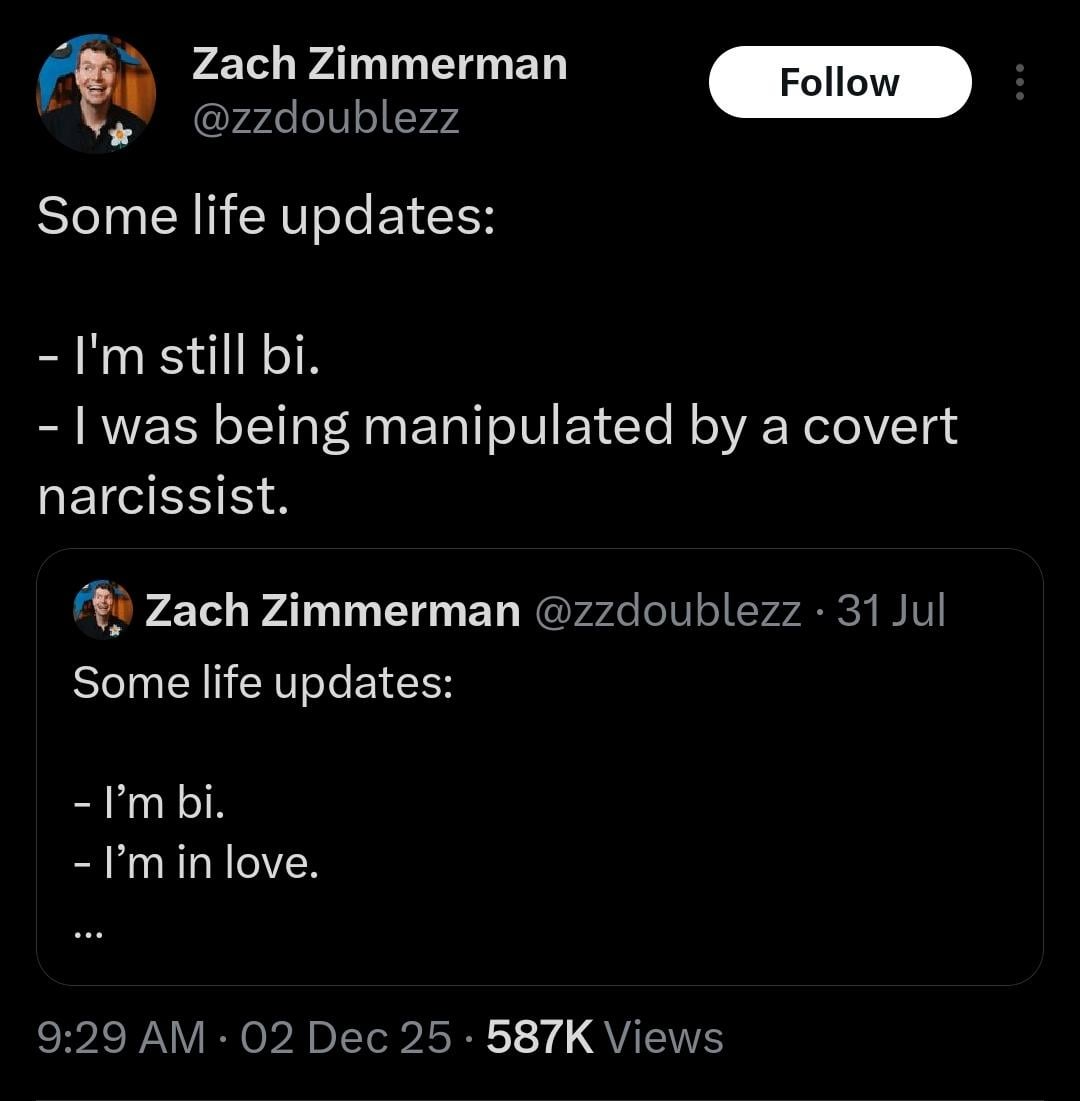Click the @zzdoublezz handle in quoted tweet
The width and height of the screenshot is (1080, 1101).
[x=668, y=610]
